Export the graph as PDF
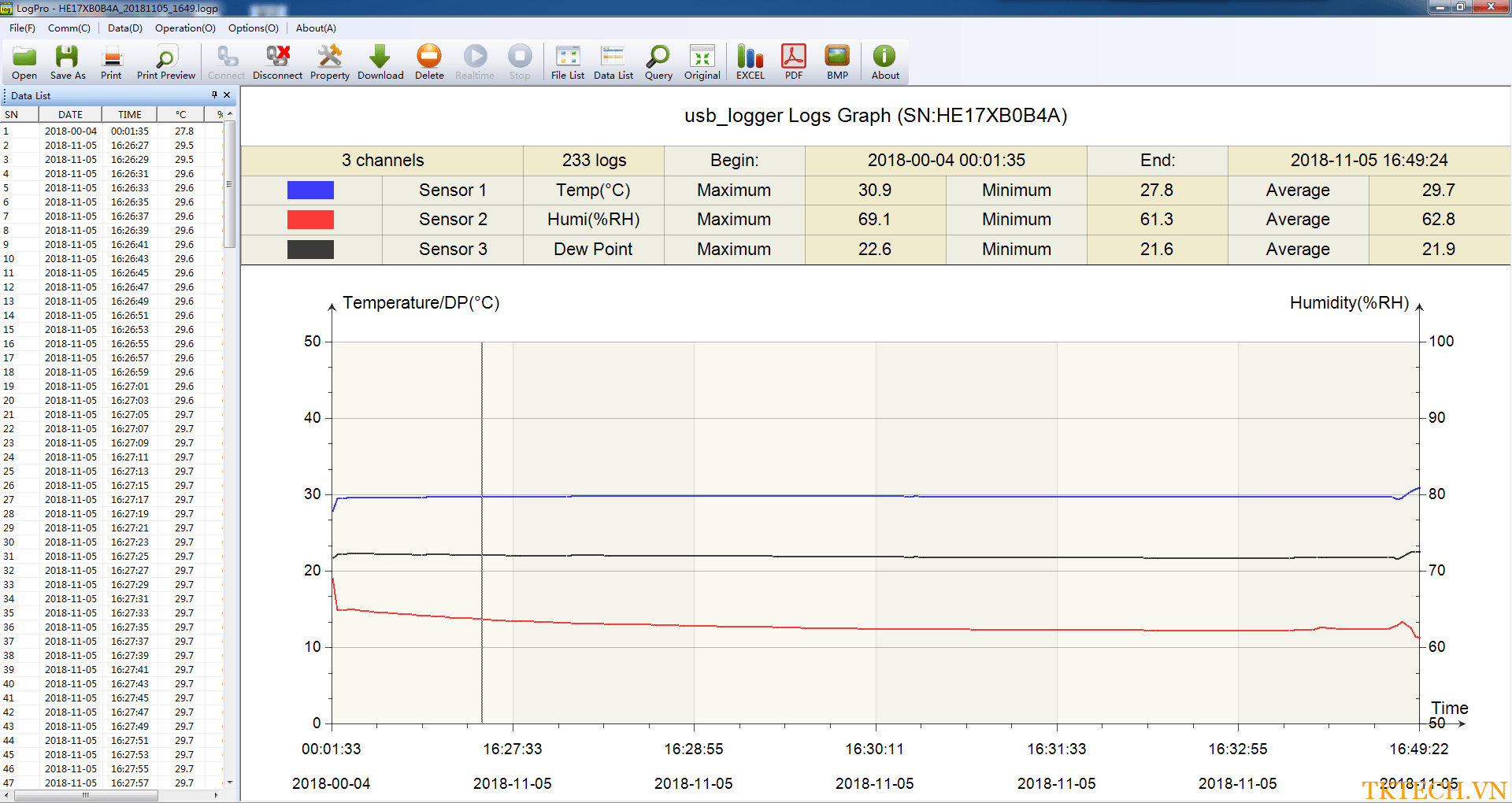Image resolution: width=1512 pixels, height=803 pixels. click(x=793, y=62)
